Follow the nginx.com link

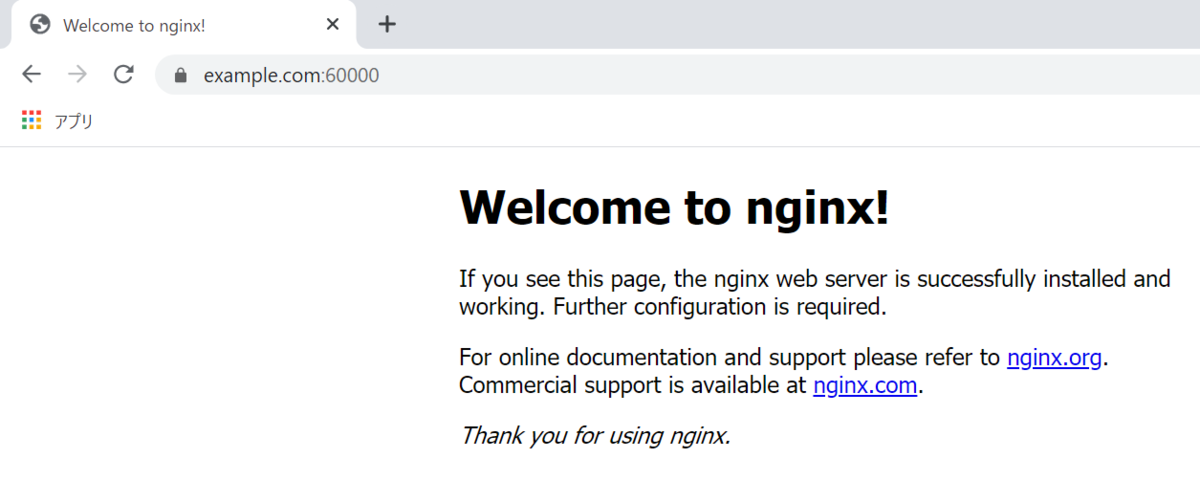[x=865, y=385]
